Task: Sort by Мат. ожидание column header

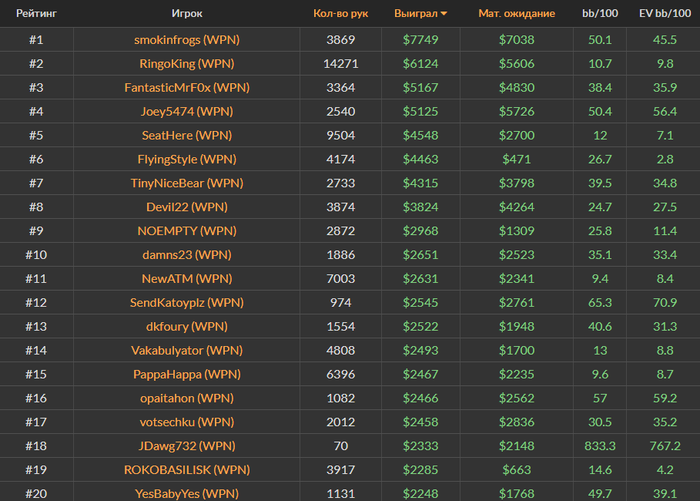Action: pyautogui.click(x=517, y=13)
